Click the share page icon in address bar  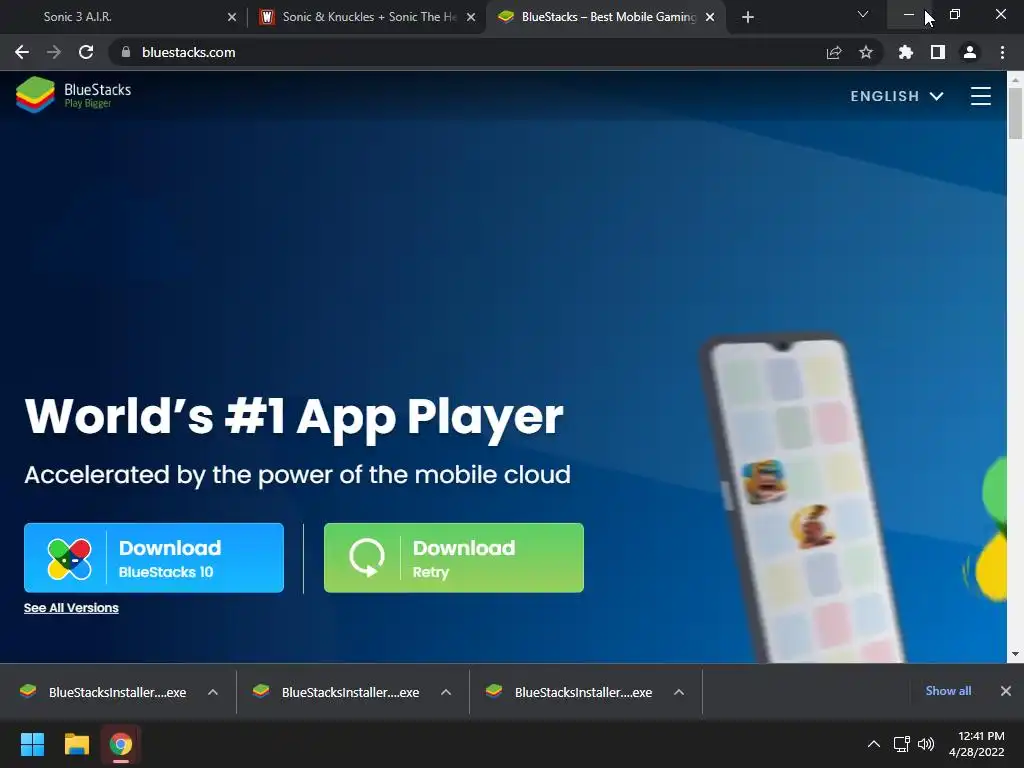tap(834, 52)
